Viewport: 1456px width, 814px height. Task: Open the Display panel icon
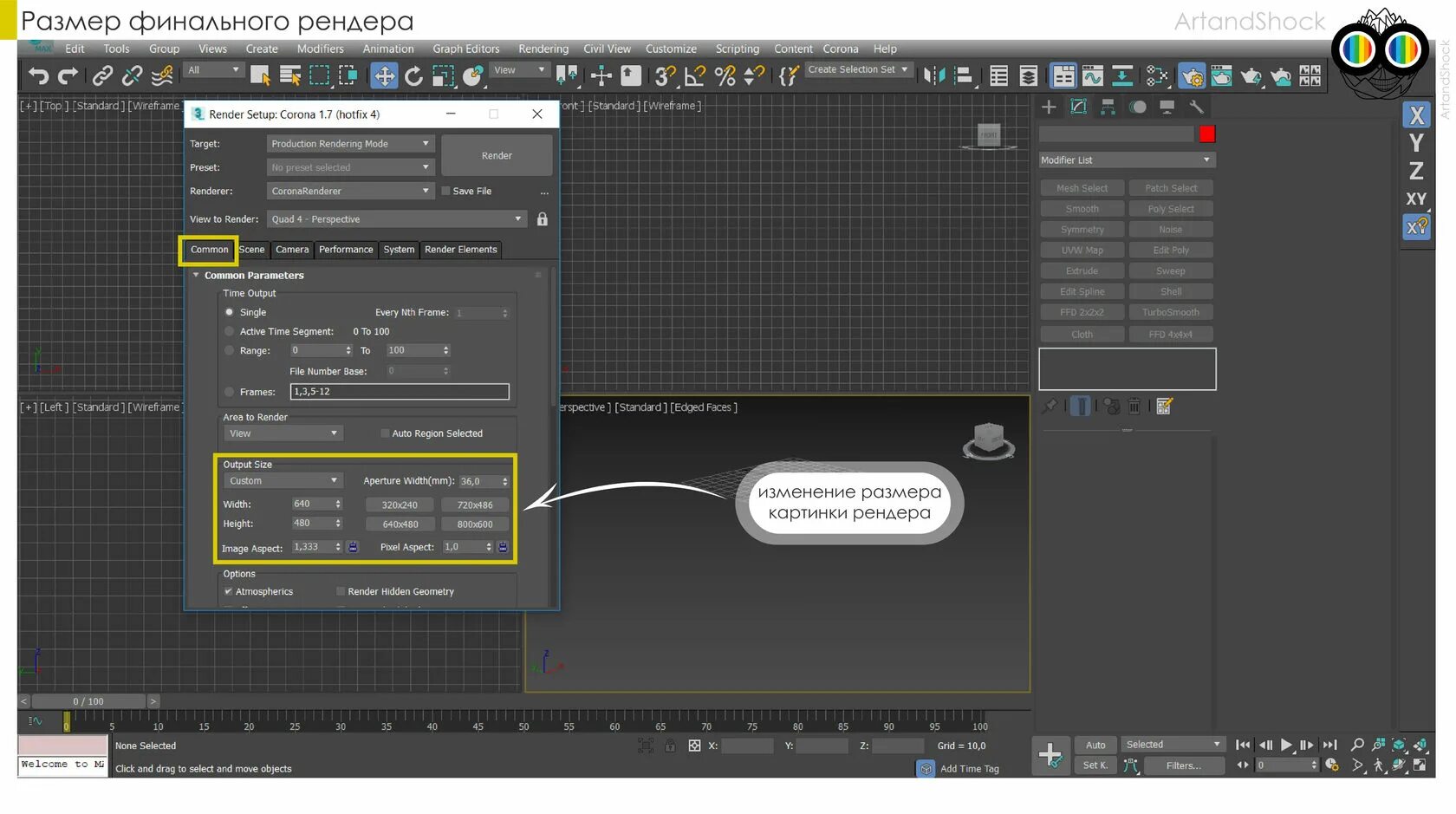[x=1167, y=107]
